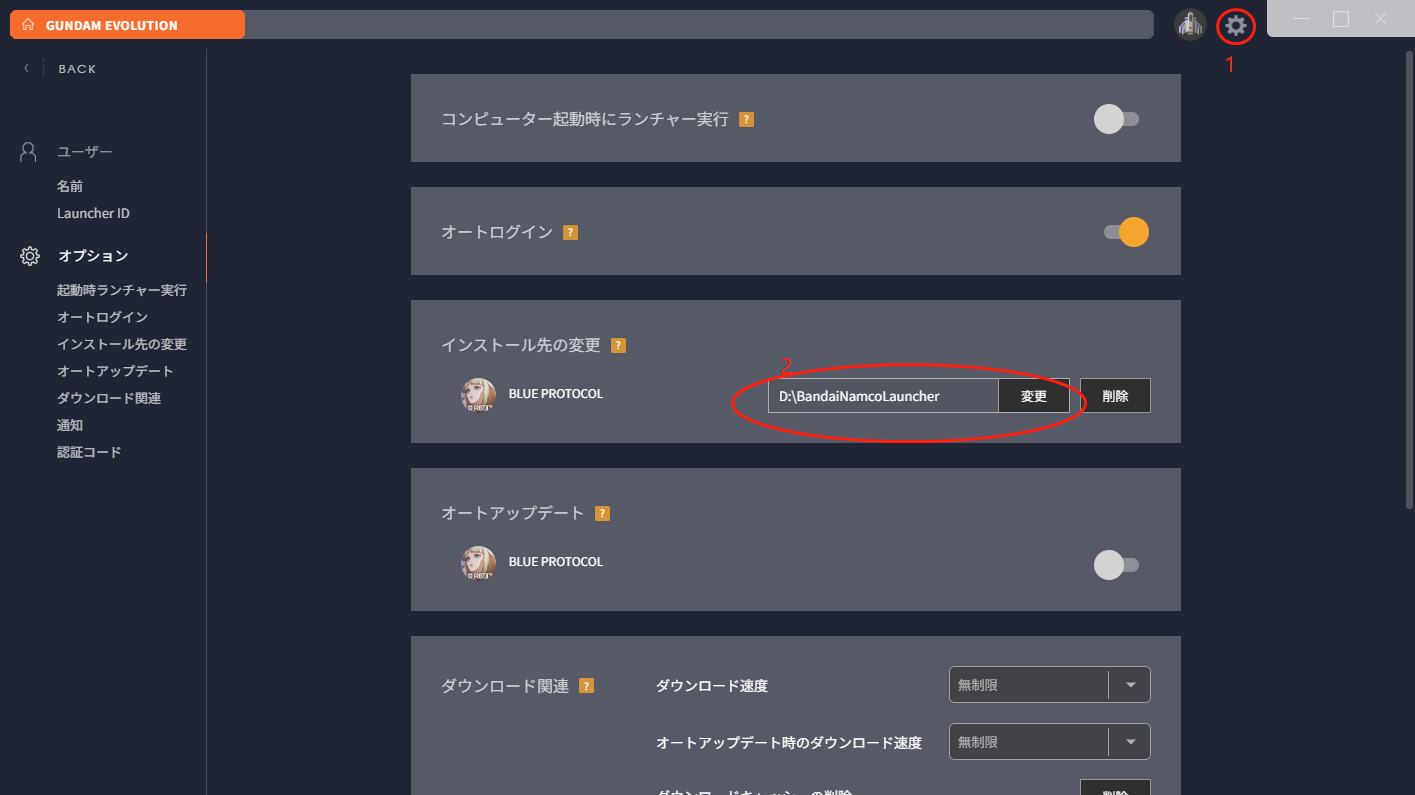
Task: Jump to オートアップデート in sidebar
Action: click(115, 372)
